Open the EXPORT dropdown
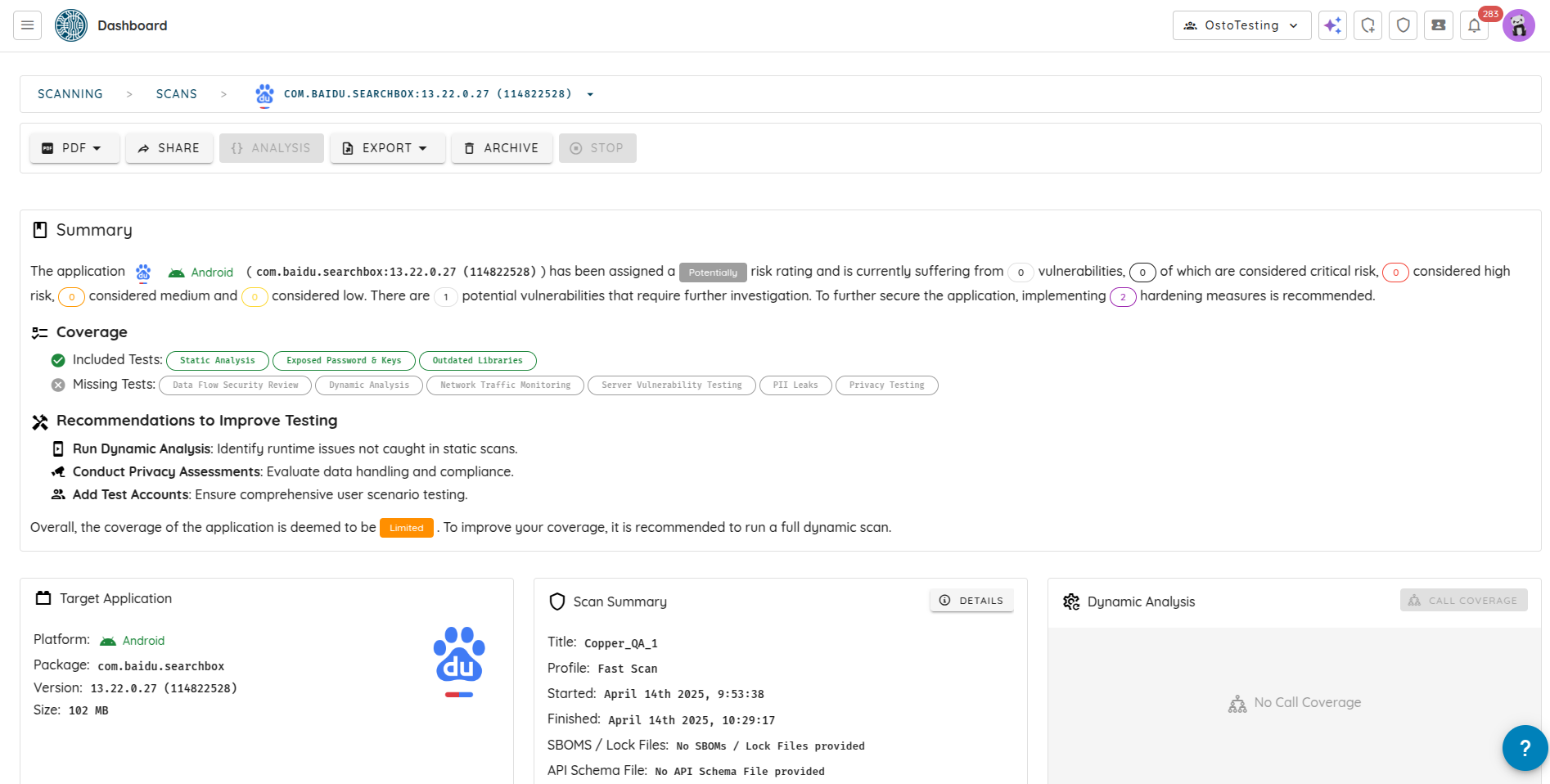1550x784 pixels. tap(388, 148)
